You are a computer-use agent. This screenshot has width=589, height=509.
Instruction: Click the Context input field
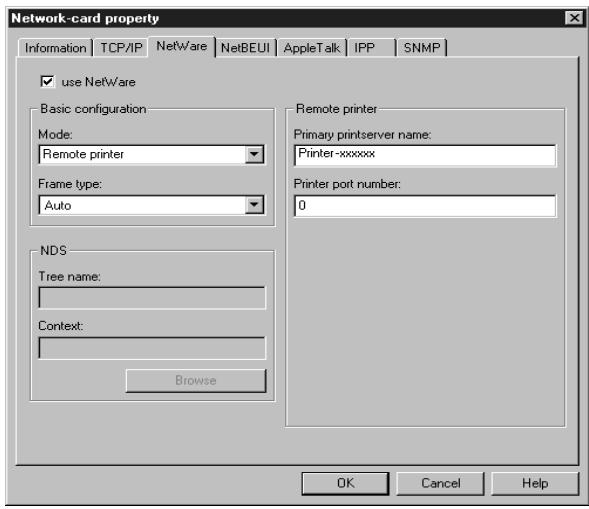(x=152, y=348)
